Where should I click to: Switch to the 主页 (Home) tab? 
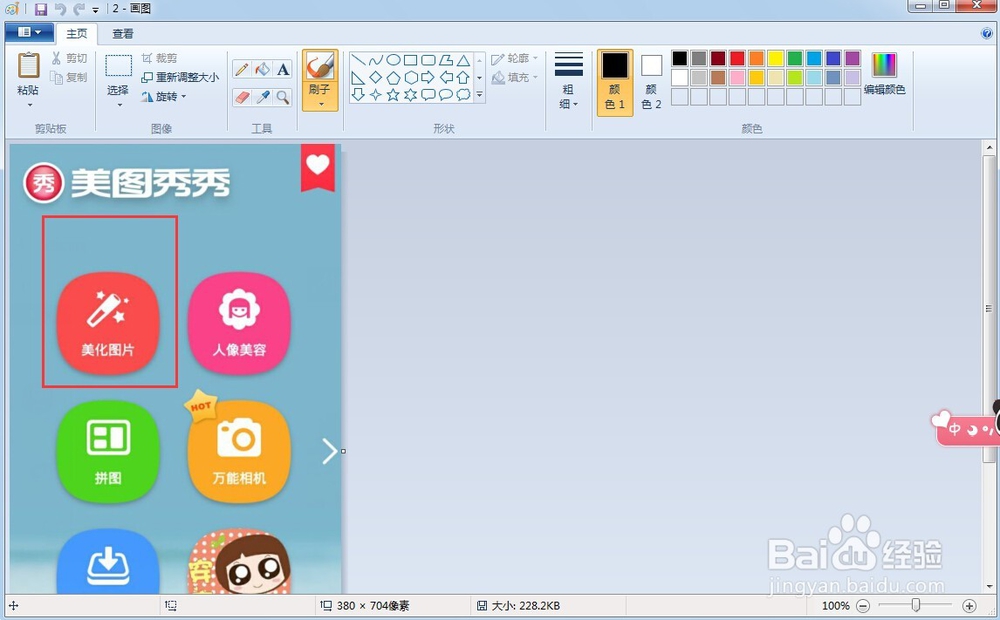[x=77, y=33]
